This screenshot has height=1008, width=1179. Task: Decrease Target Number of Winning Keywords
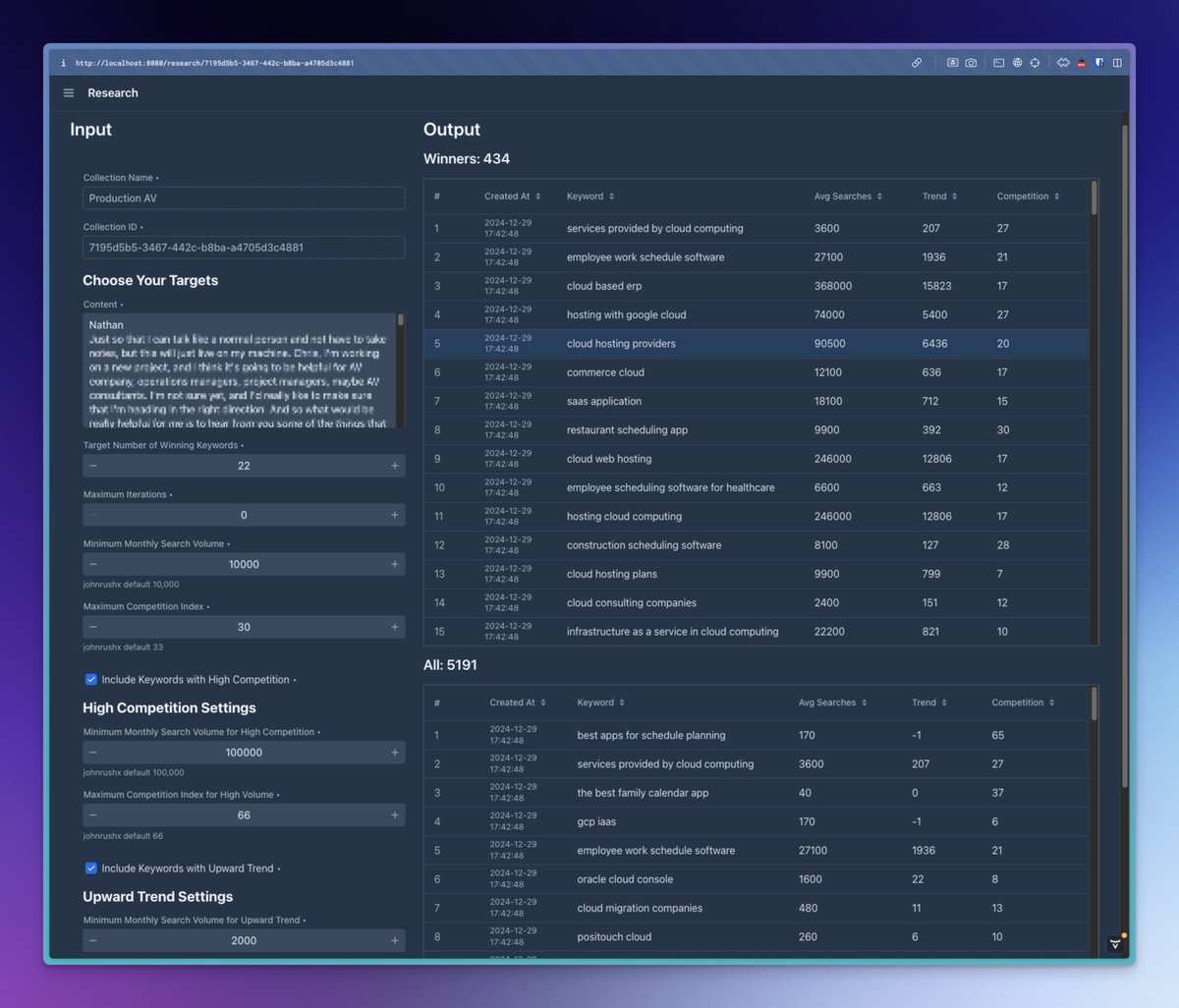click(92, 466)
